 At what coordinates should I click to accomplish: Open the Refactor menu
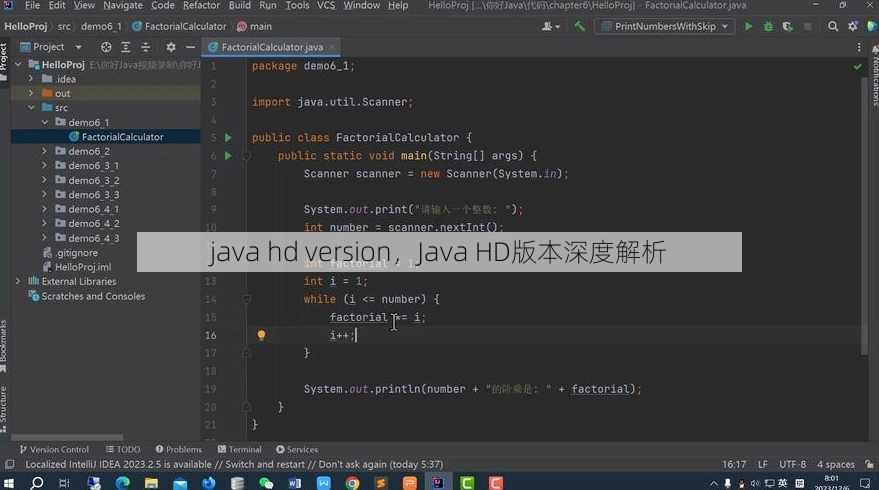pyautogui.click(x=201, y=6)
